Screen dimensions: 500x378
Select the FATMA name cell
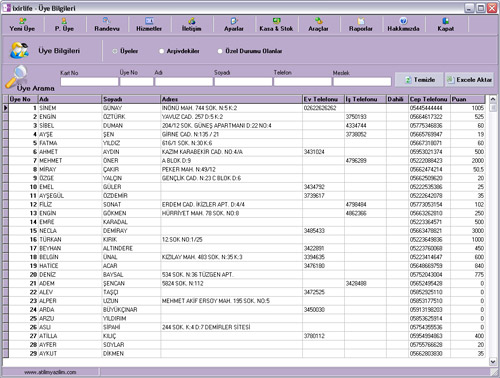tap(70, 143)
